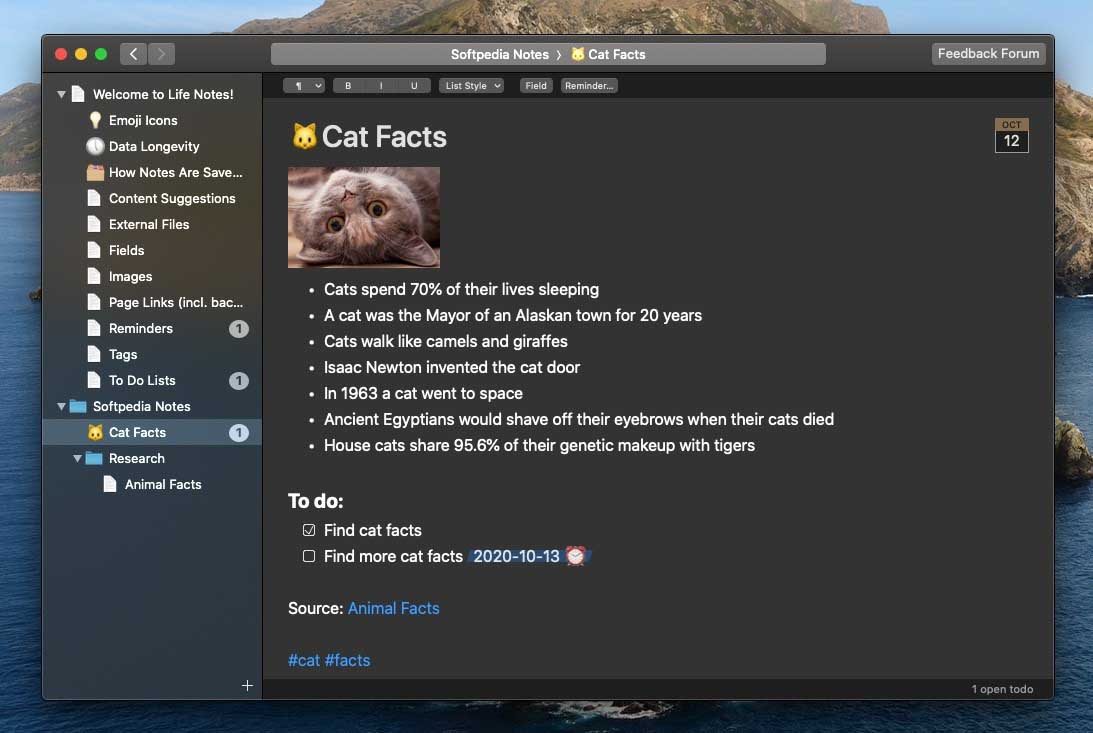Open the Emoji Icons note
The image size is (1093, 733).
[152, 121]
